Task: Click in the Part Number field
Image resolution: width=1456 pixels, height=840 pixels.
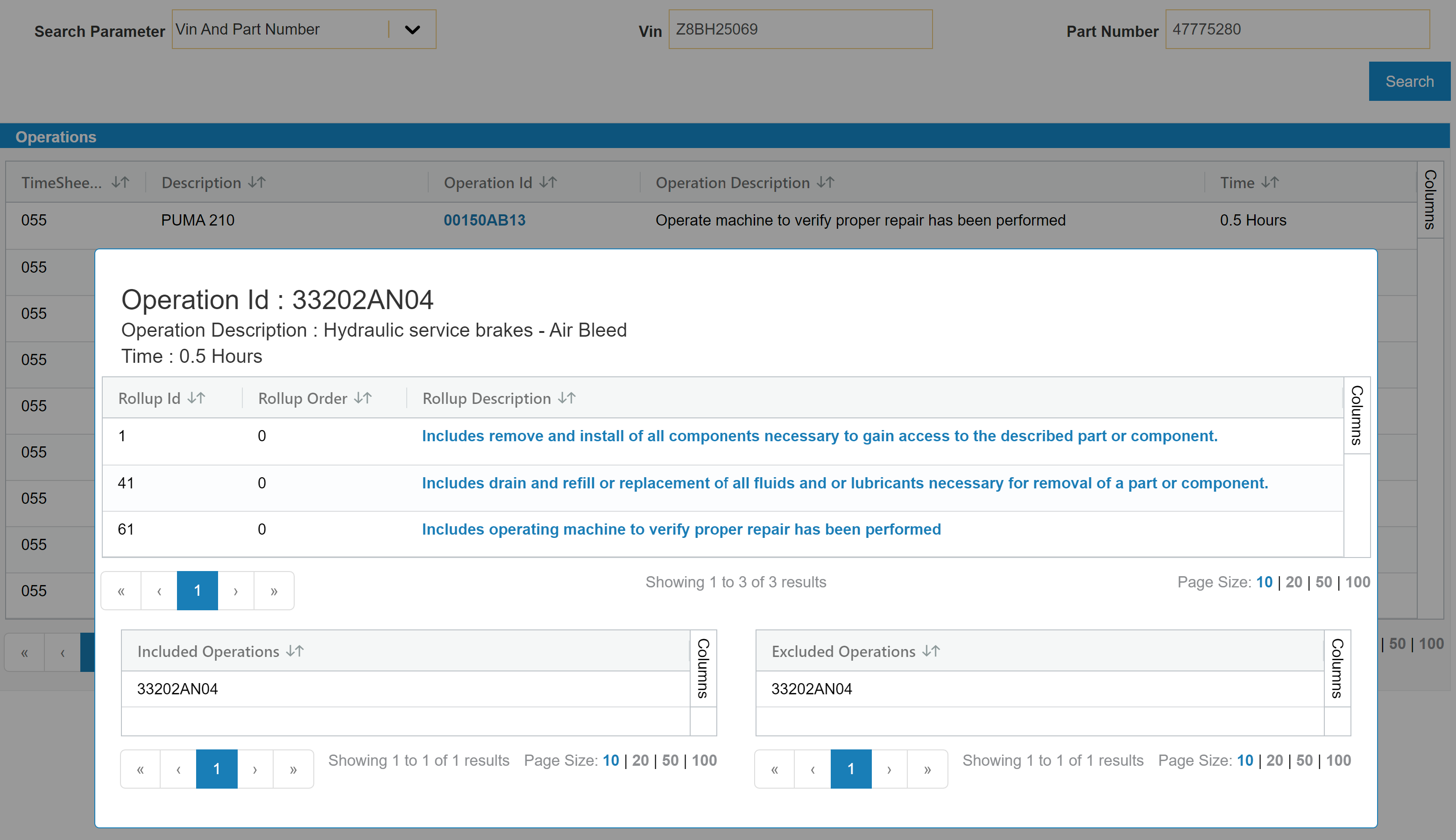Action: tap(1297, 29)
